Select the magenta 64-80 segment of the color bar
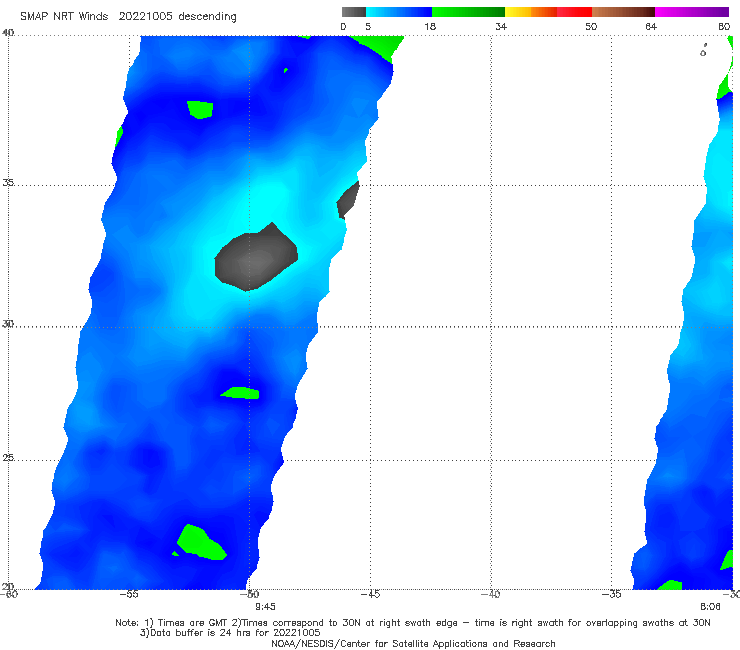This screenshot has width=740, height=650. (692, 12)
